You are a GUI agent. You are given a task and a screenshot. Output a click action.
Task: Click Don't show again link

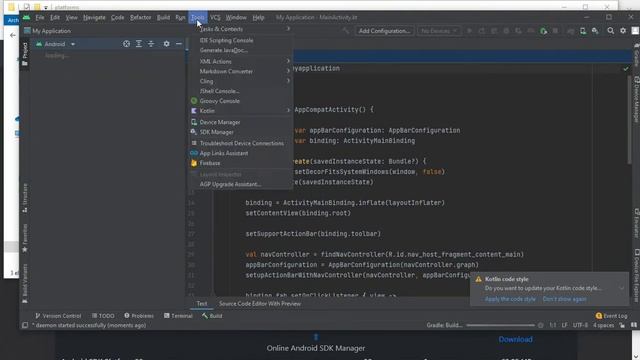click(564, 299)
